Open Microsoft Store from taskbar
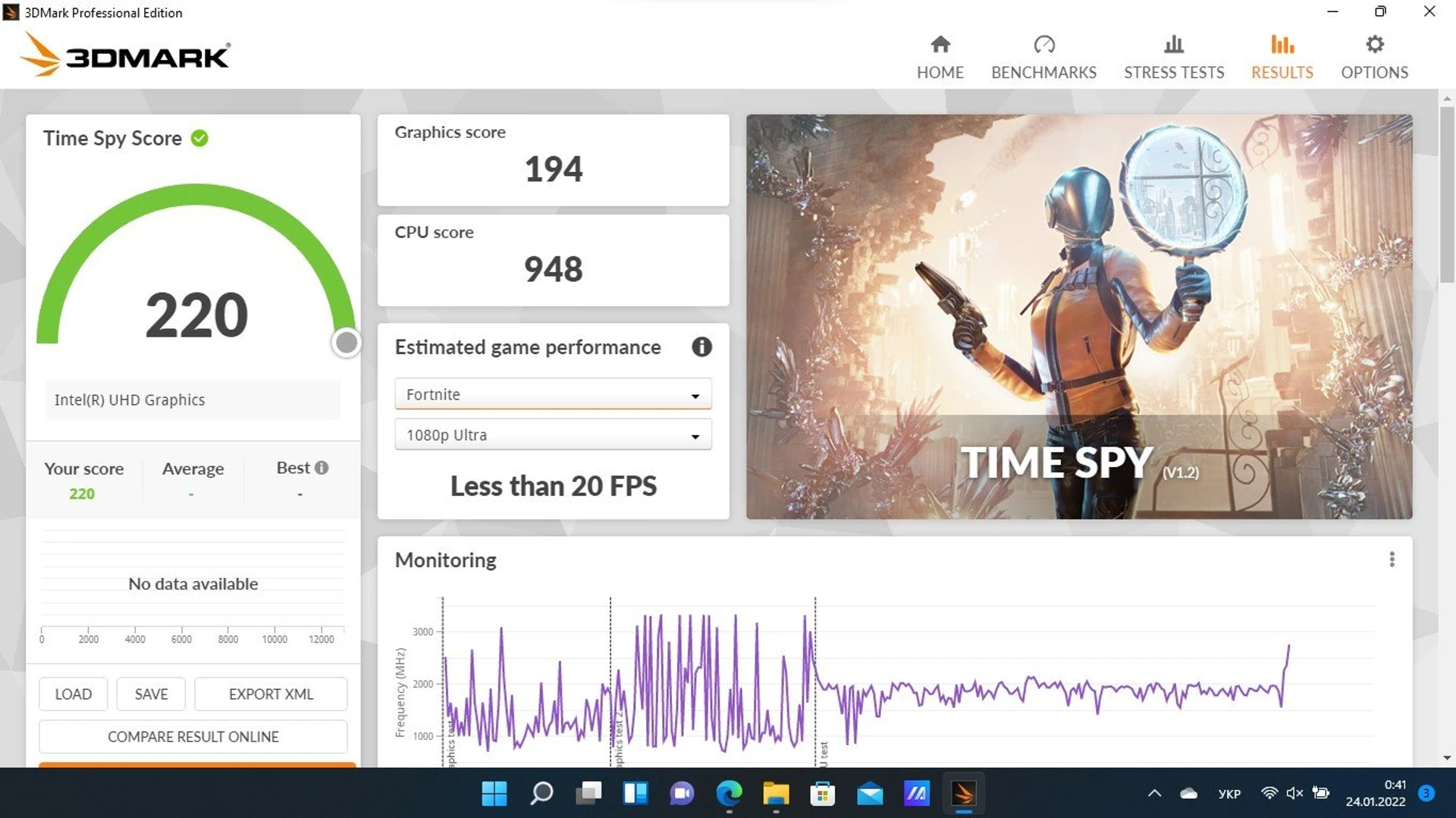 coord(823,793)
